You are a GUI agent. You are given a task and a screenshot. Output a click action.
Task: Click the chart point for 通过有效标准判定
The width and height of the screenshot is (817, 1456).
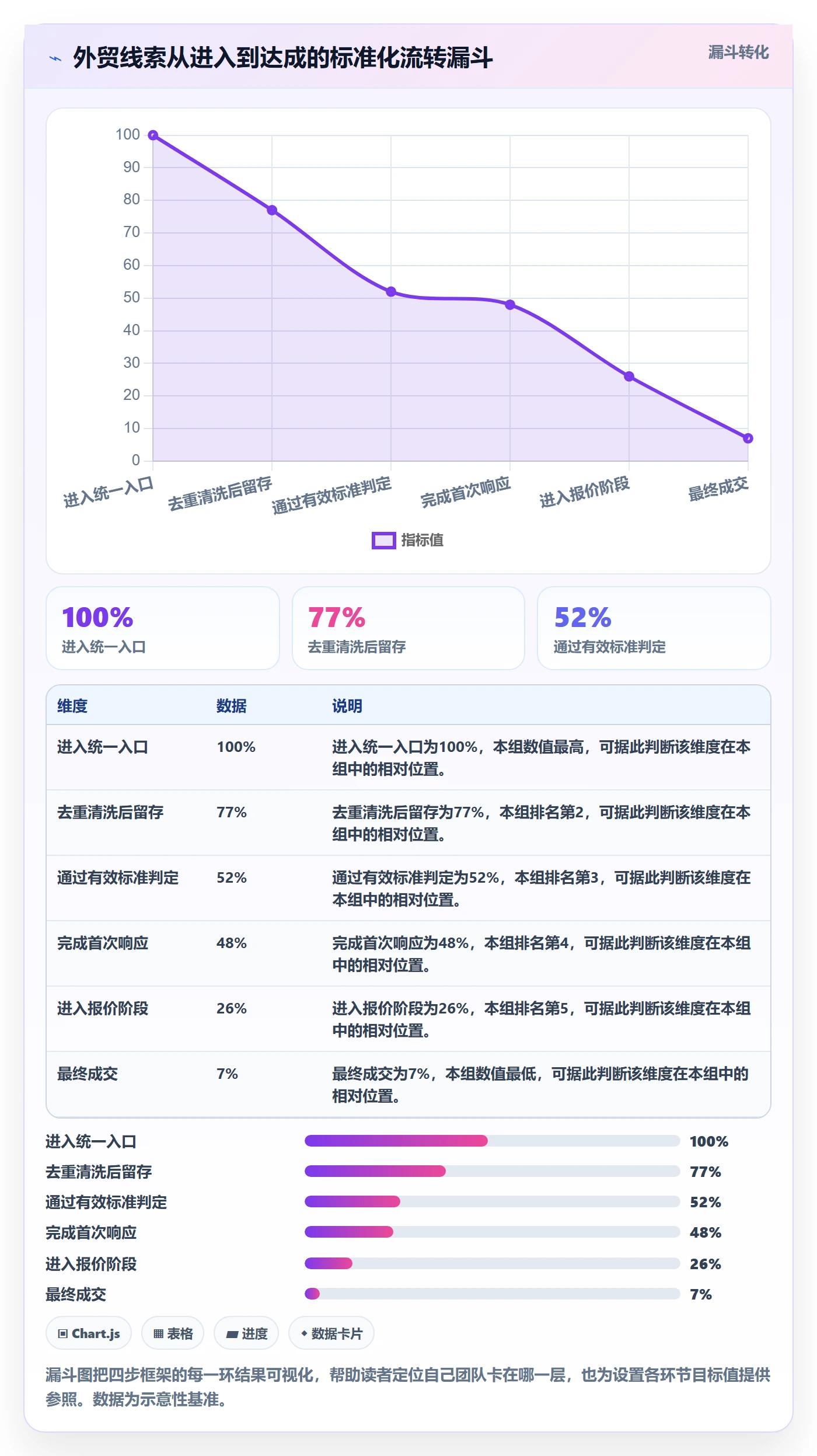[x=391, y=292]
